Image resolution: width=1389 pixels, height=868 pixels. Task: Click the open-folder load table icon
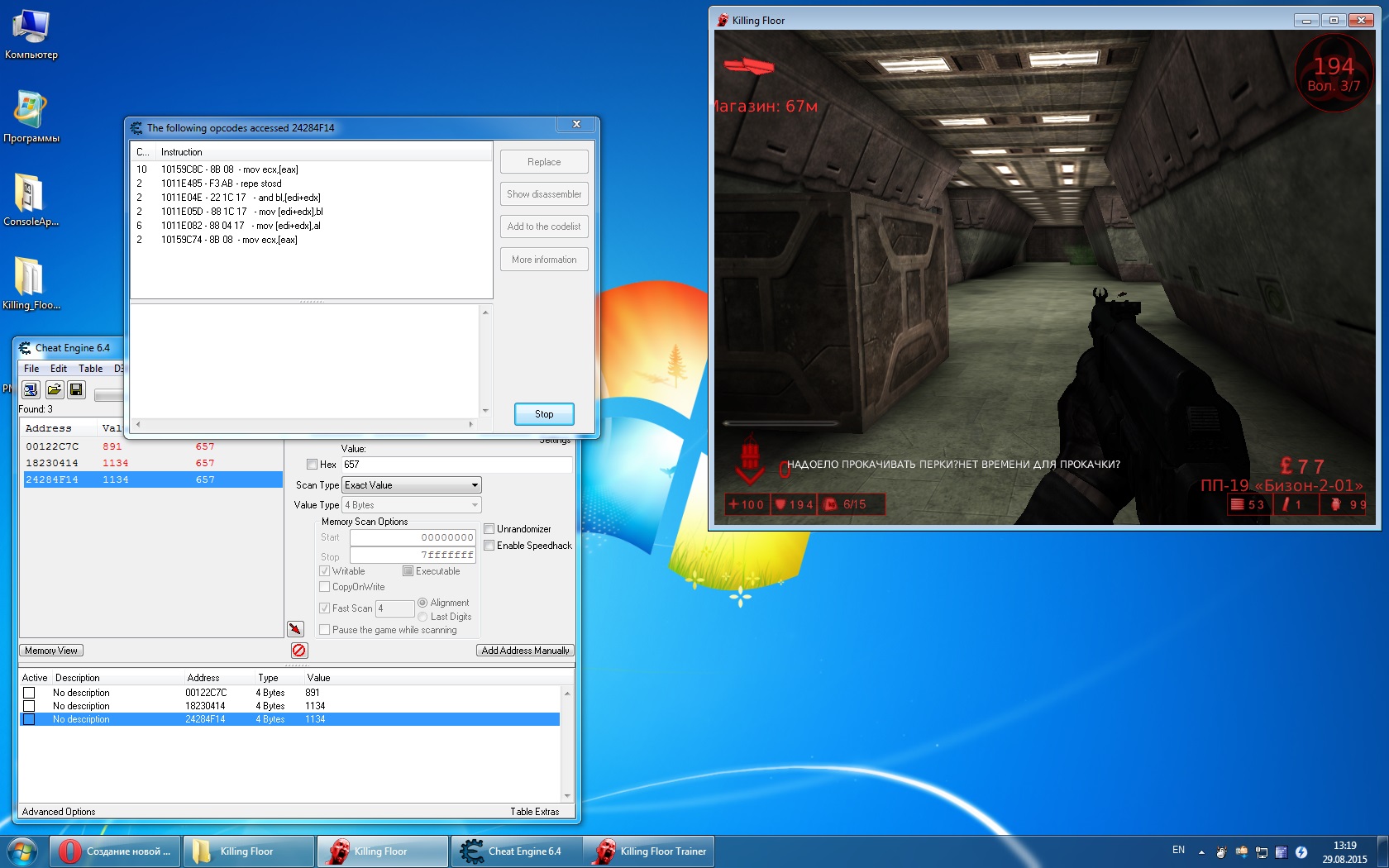pos(54,389)
